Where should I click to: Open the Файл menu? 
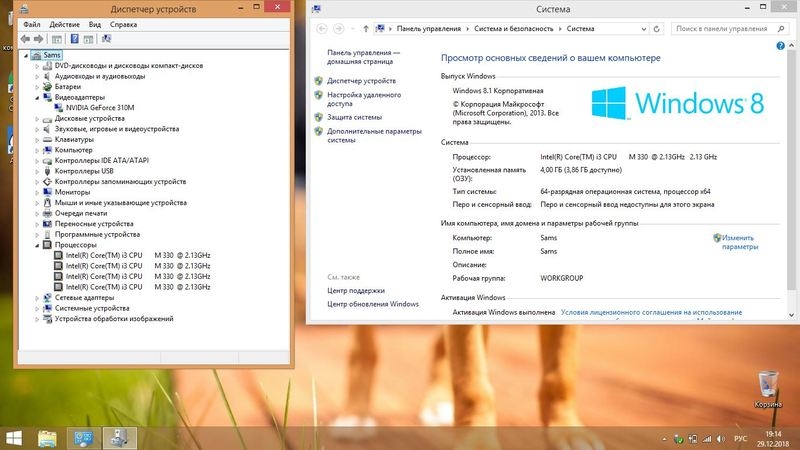click(x=32, y=24)
